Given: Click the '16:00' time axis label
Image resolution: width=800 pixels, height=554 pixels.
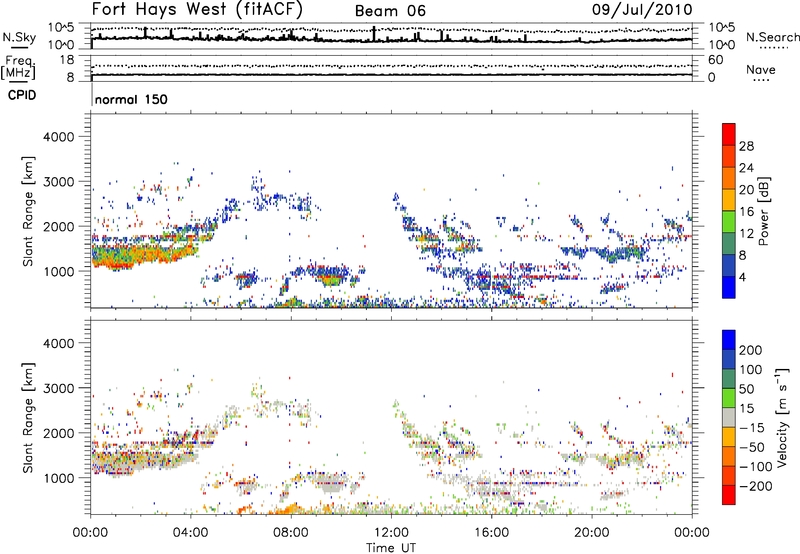Looking at the screenshot, I should (491, 533).
